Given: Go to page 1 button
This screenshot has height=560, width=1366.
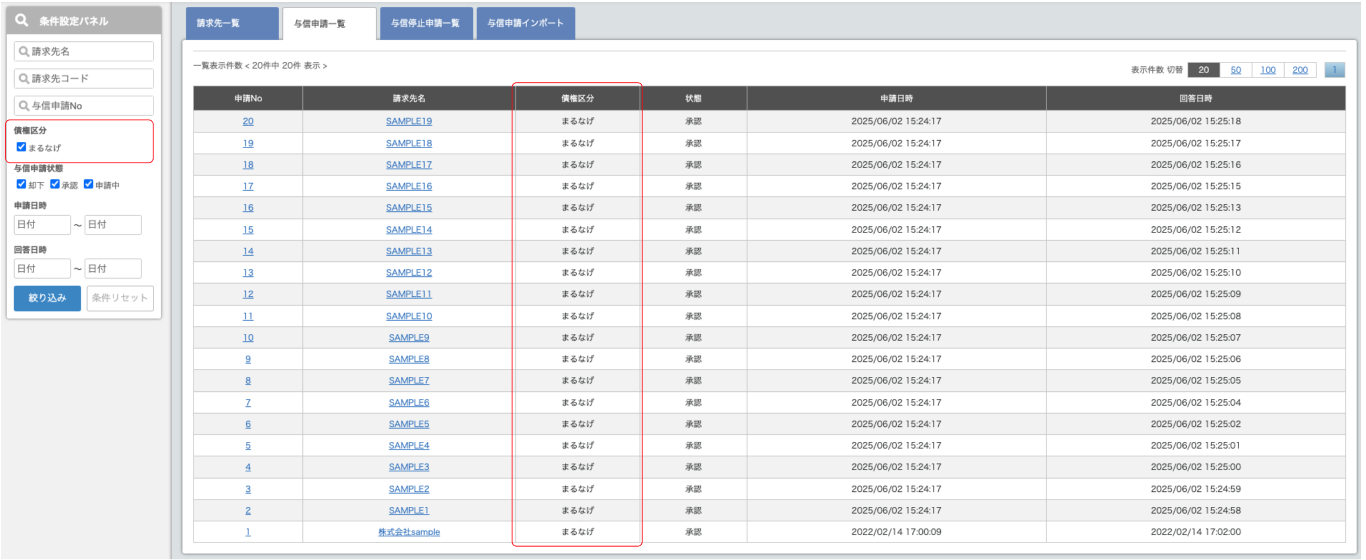Looking at the screenshot, I should click(1334, 70).
